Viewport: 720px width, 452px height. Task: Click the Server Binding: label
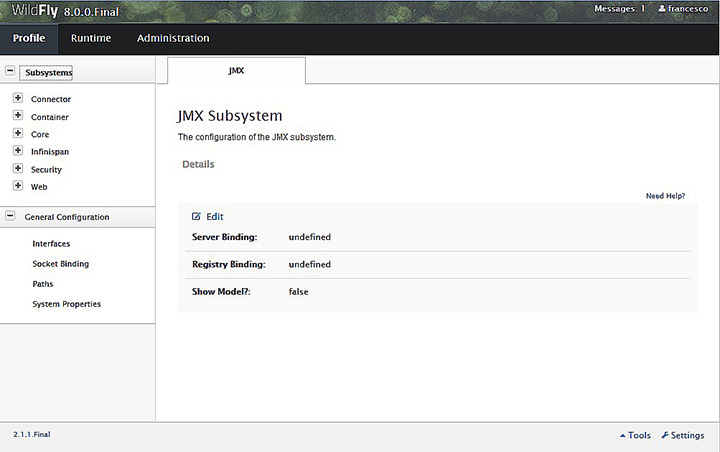tap(225, 237)
